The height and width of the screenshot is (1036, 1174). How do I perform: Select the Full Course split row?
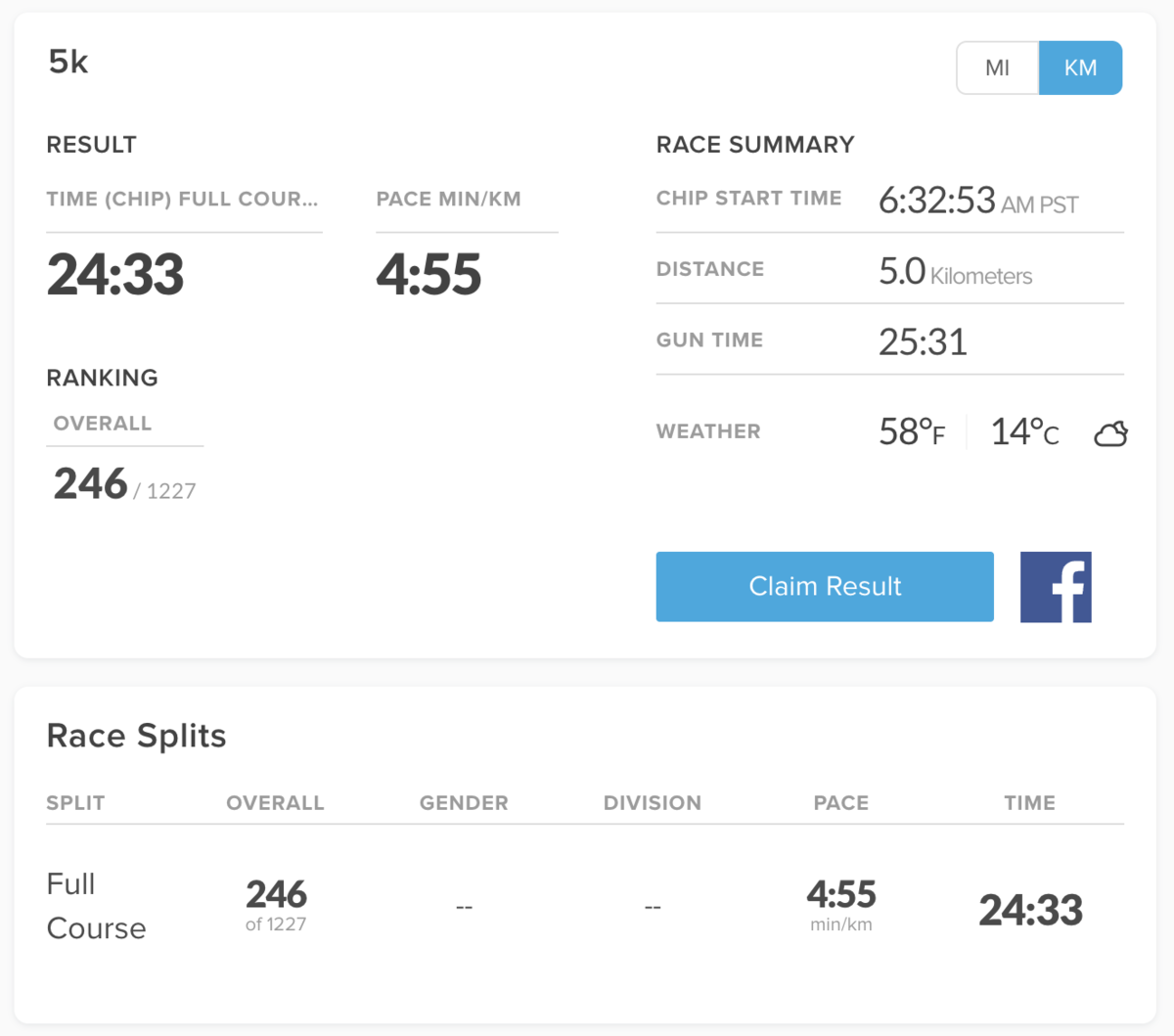(96, 906)
